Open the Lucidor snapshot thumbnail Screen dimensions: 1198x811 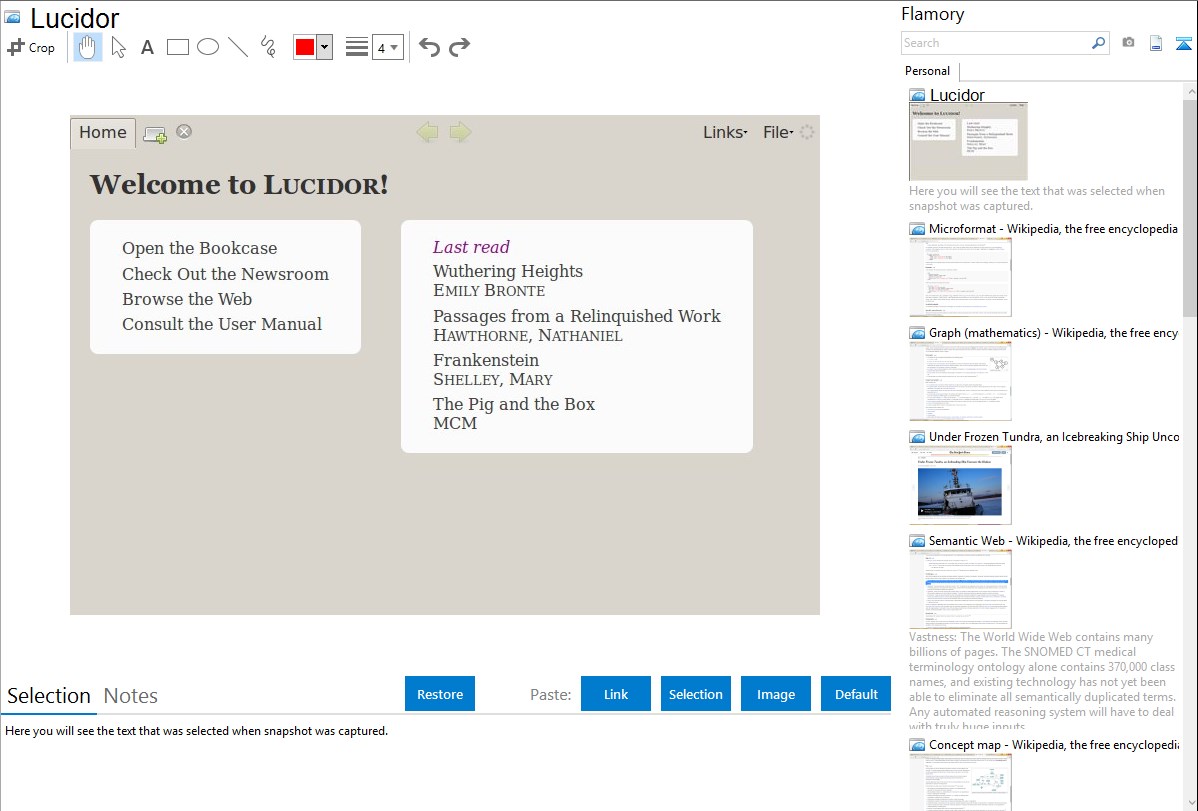[x=968, y=141]
